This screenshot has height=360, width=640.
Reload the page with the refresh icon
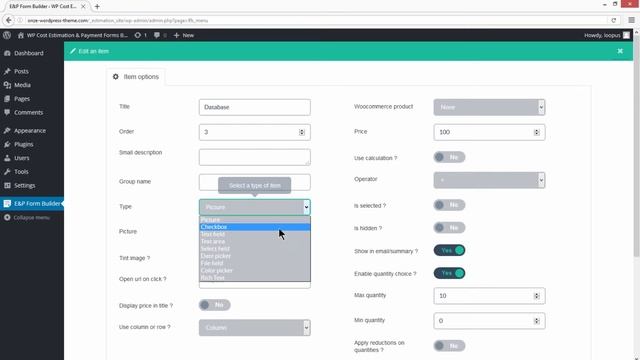click(x=613, y=20)
